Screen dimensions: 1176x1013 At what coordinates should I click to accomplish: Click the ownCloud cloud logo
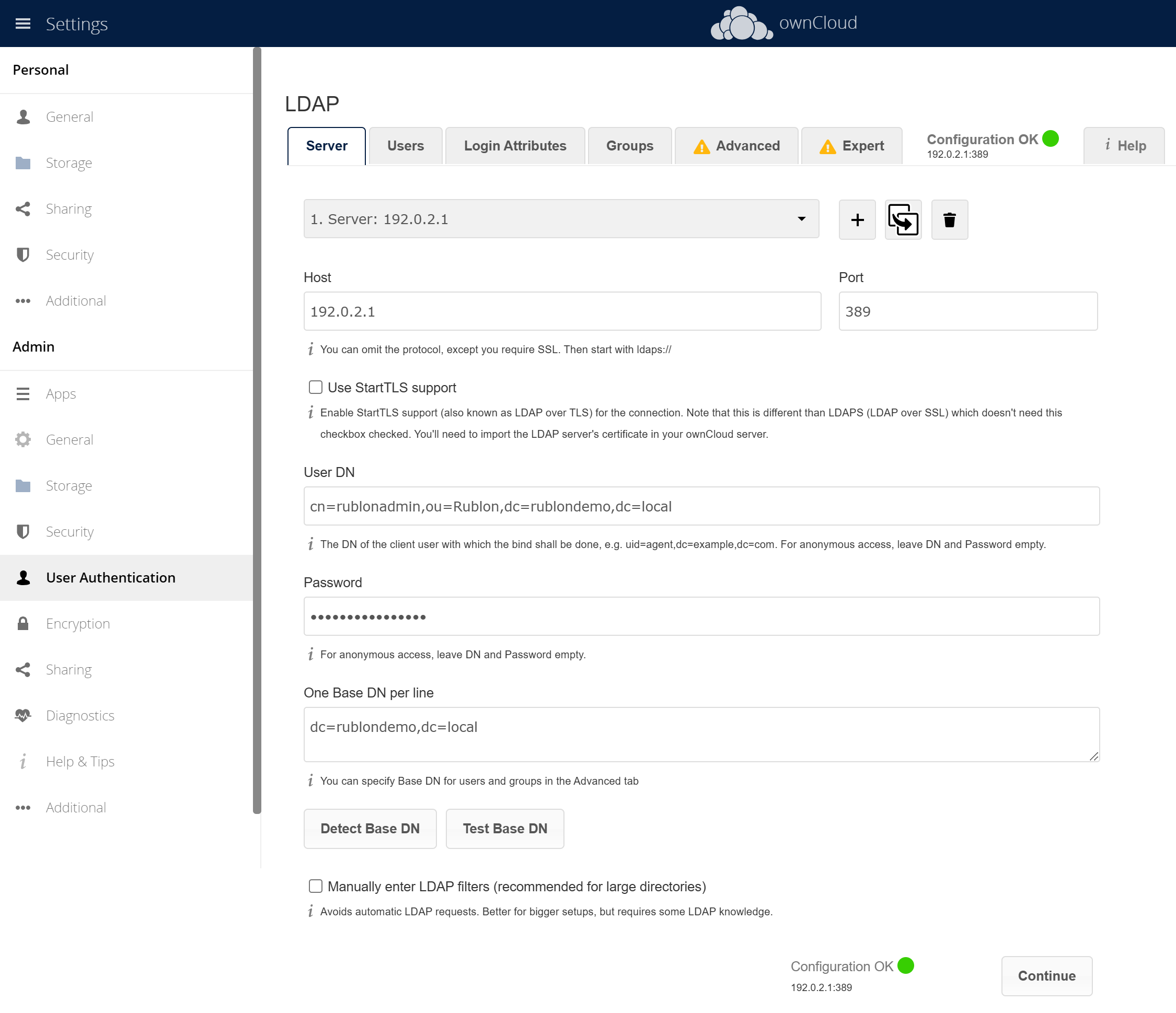[741, 24]
